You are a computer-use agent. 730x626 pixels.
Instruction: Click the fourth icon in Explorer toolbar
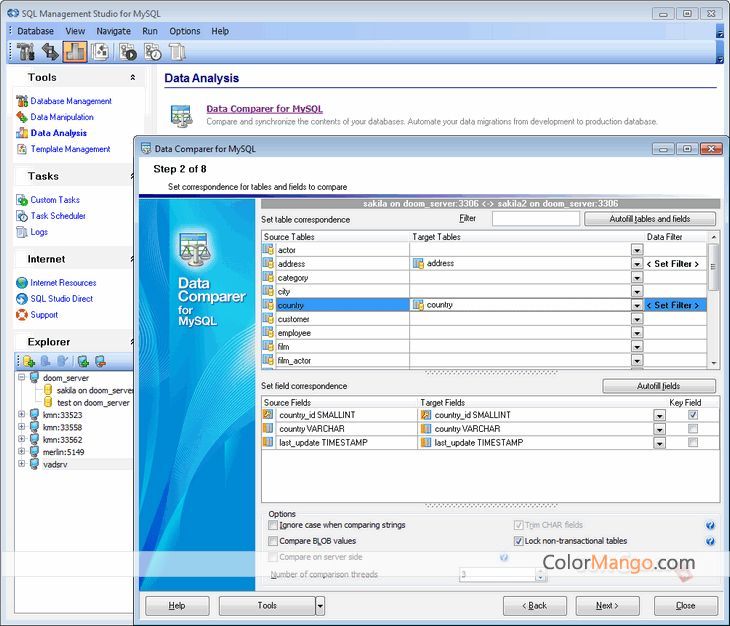tap(83, 361)
